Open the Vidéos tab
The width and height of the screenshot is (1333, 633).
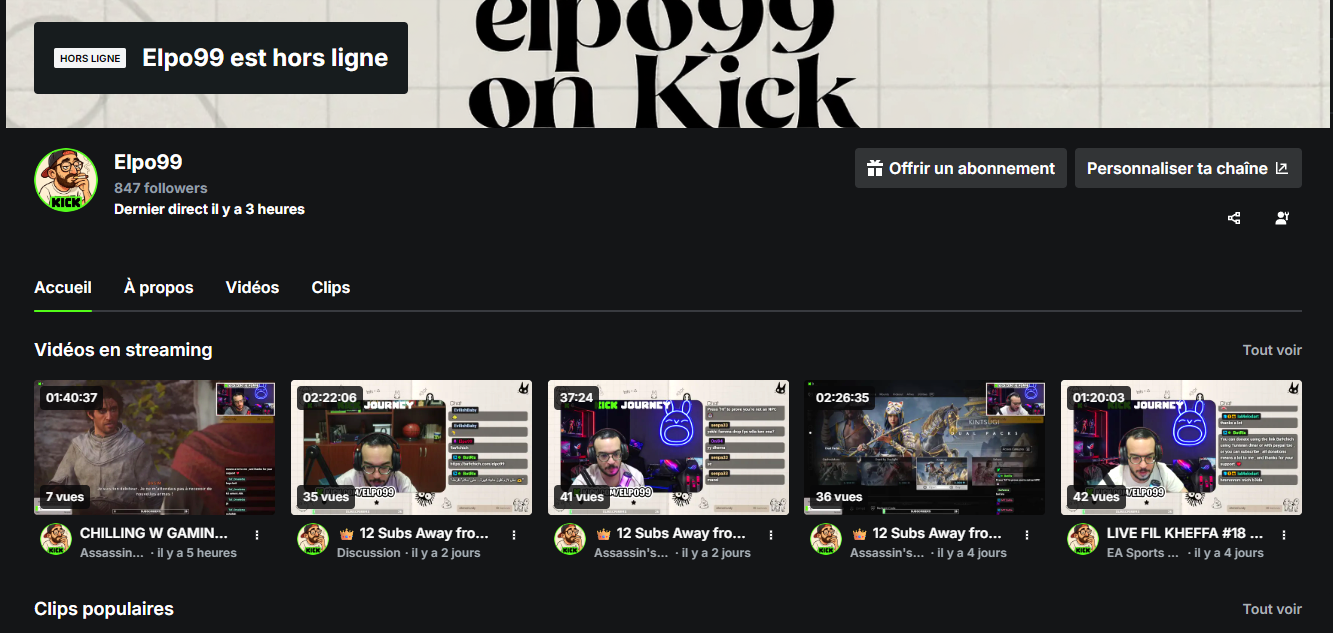[x=252, y=287]
